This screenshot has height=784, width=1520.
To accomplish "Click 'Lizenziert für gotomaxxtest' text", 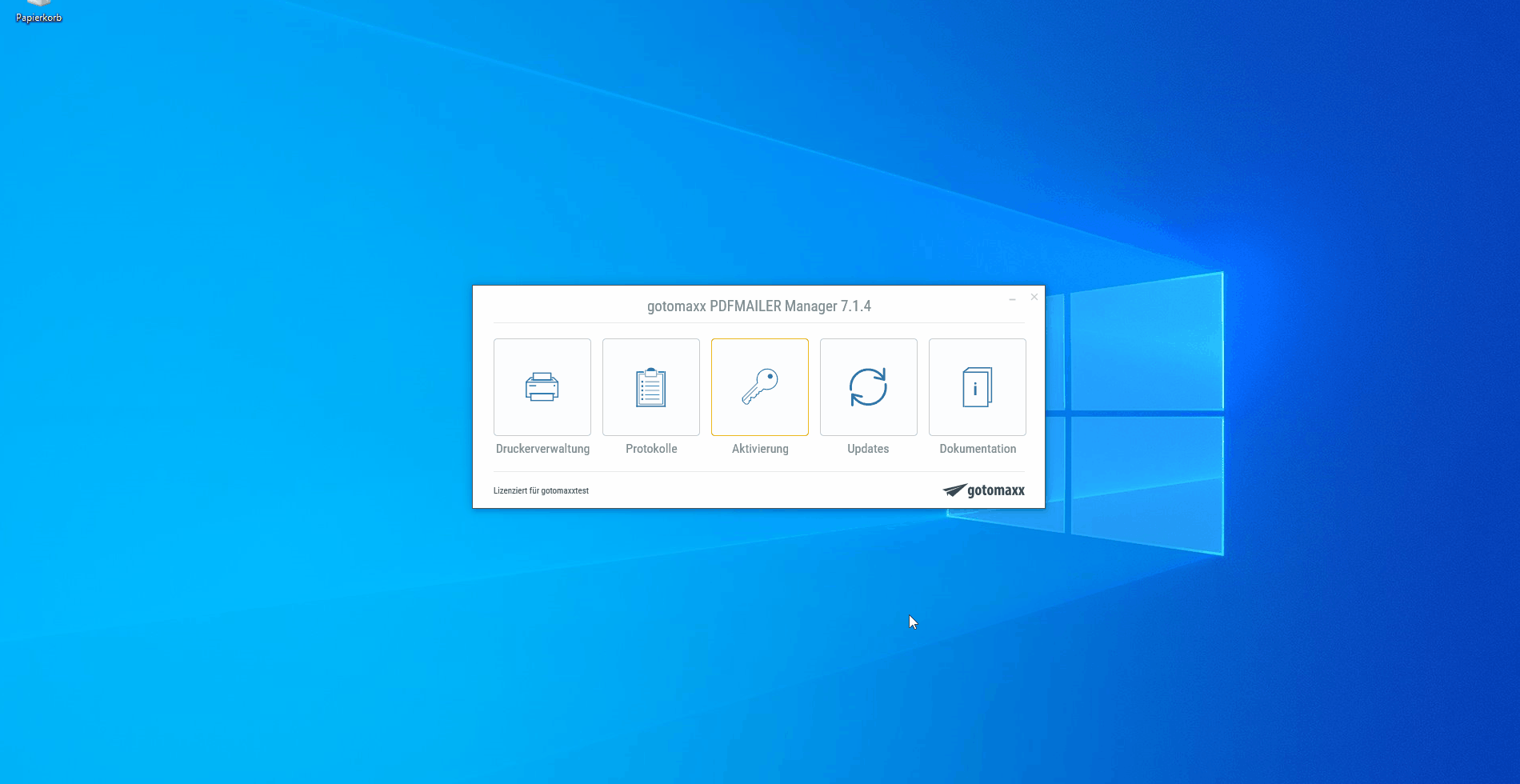I will [x=541, y=490].
